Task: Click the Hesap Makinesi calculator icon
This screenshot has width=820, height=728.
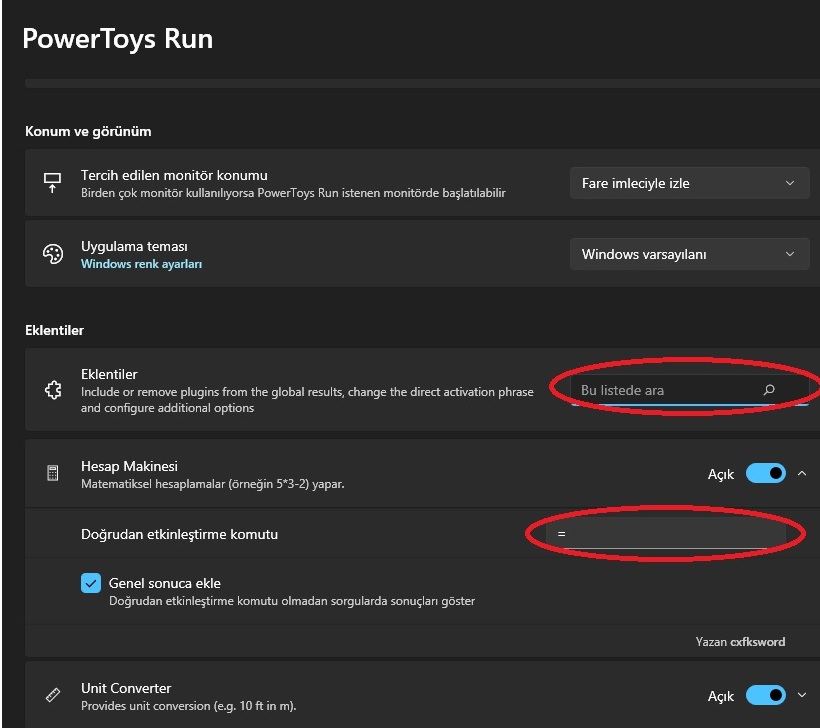Action: point(53,473)
